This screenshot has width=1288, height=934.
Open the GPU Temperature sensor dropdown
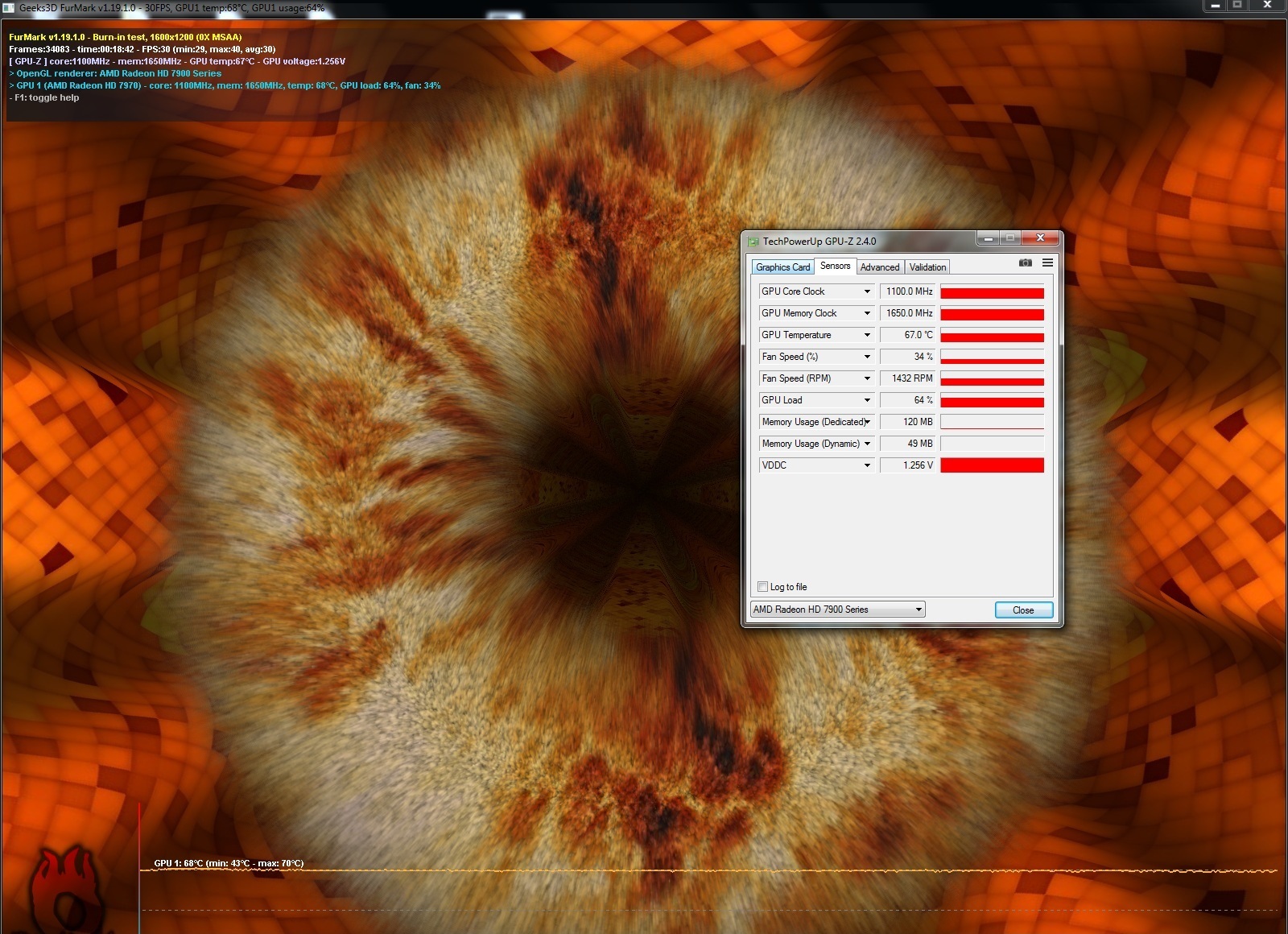coord(867,335)
